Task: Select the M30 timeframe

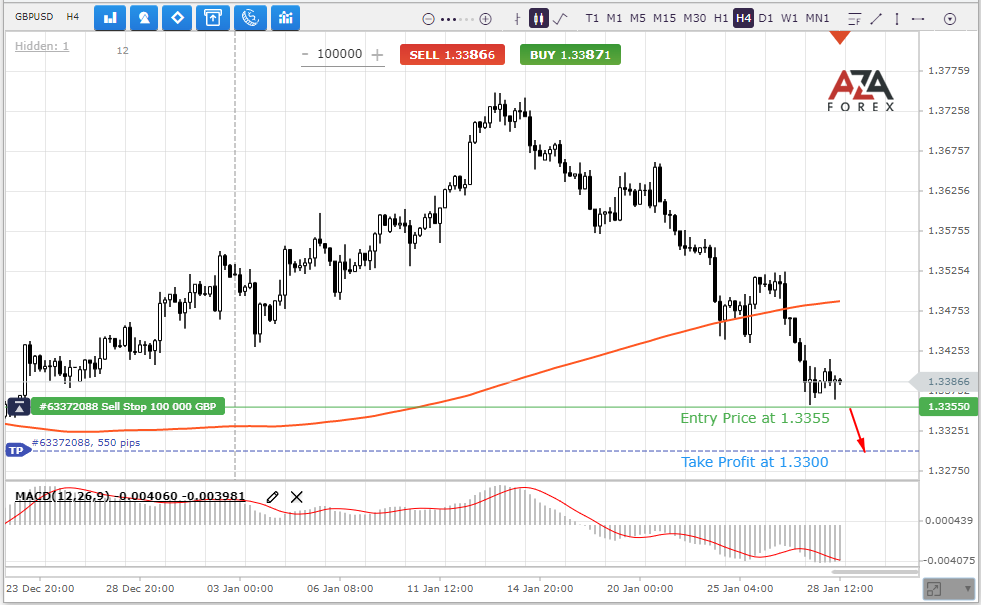Action: [x=694, y=18]
